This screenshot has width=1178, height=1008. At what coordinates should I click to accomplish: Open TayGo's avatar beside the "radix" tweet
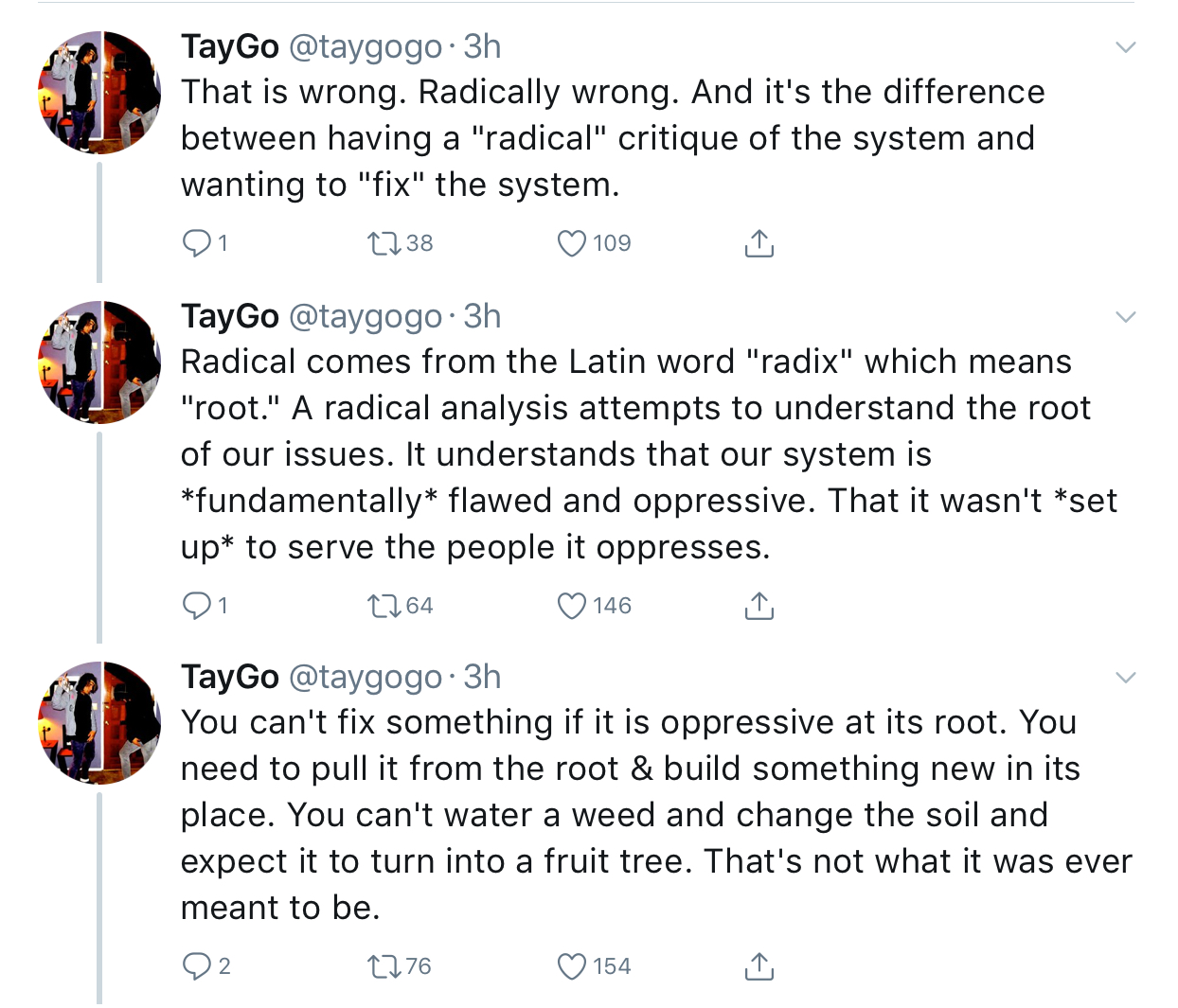click(99, 362)
